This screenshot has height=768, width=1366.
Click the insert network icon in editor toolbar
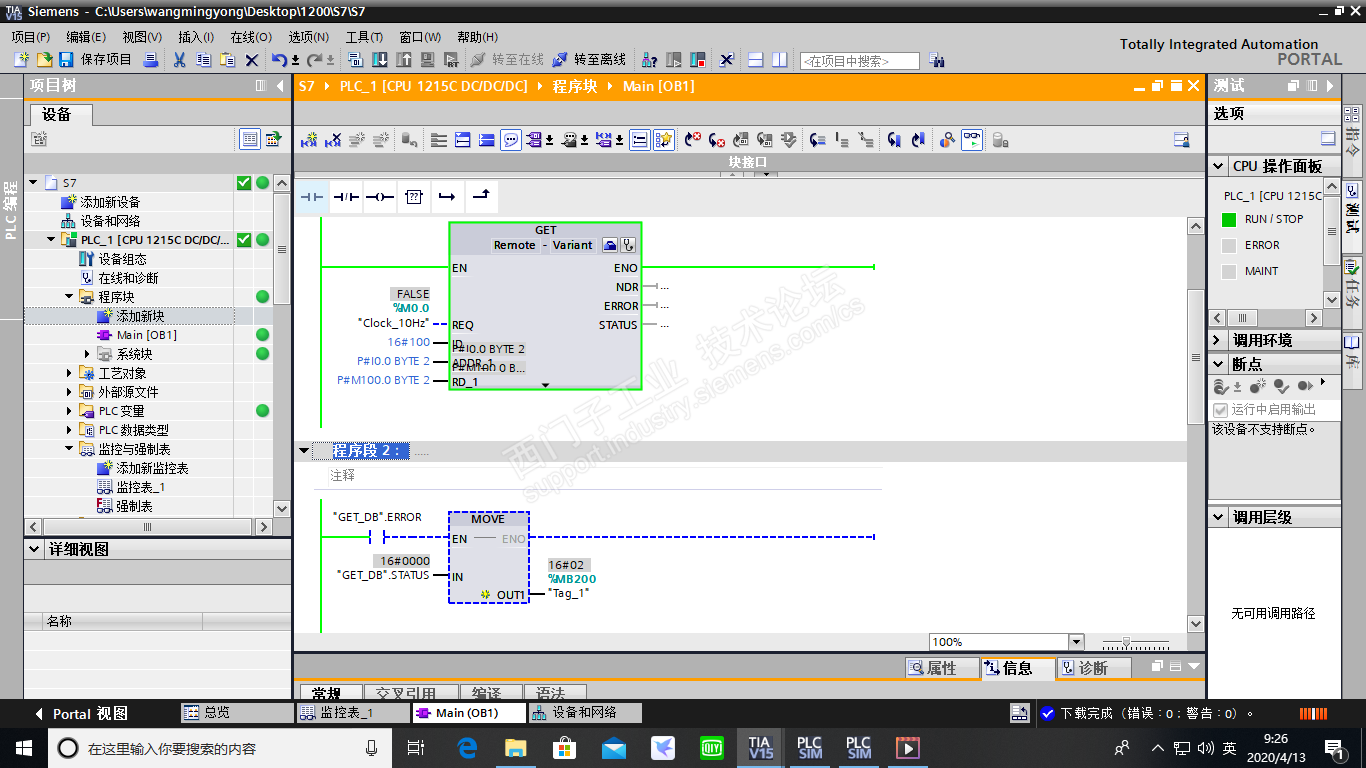click(x=310, y=140)
